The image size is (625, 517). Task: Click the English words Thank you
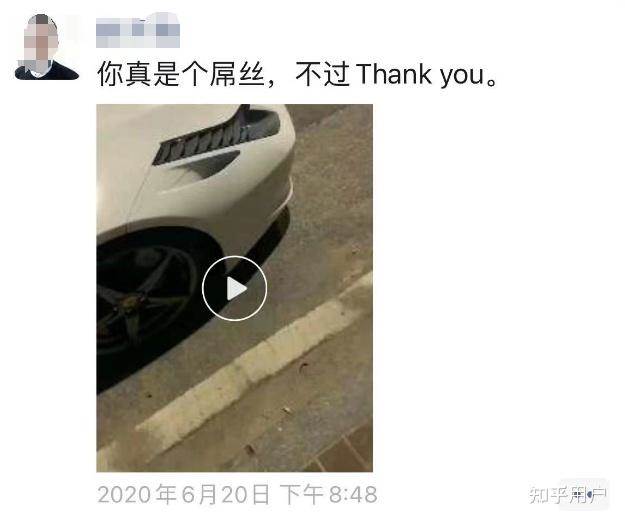coord(421,75)
